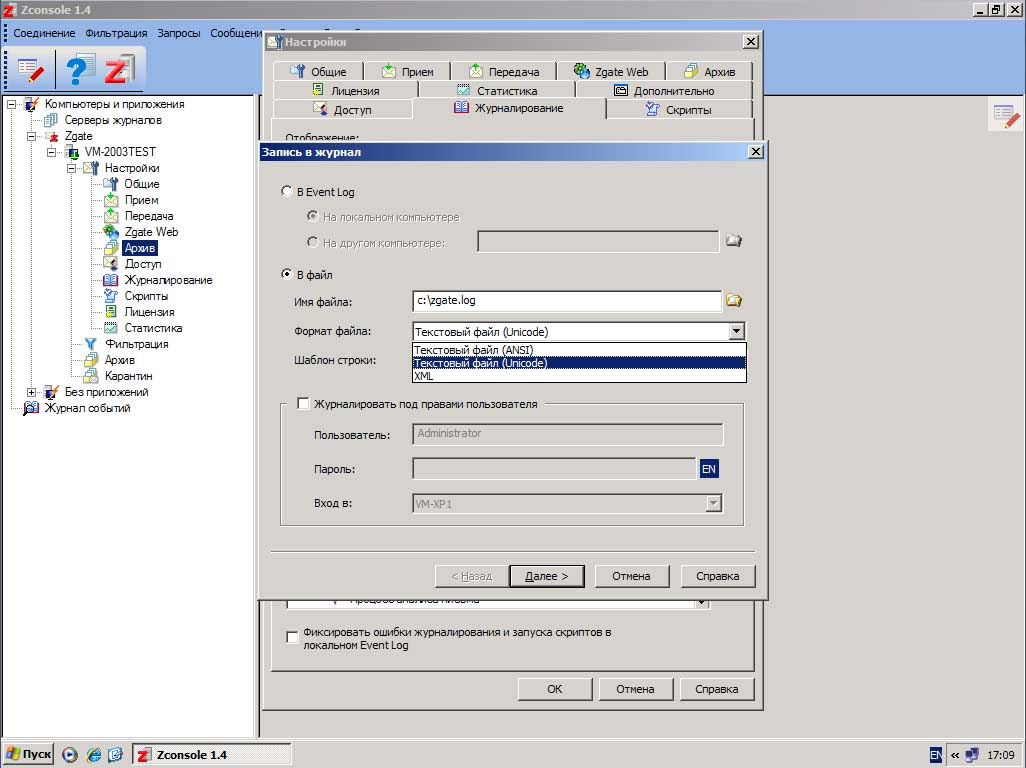Click OK in the Настройки window
This screenshot has height=768, width=1026.
click(555, 689)
